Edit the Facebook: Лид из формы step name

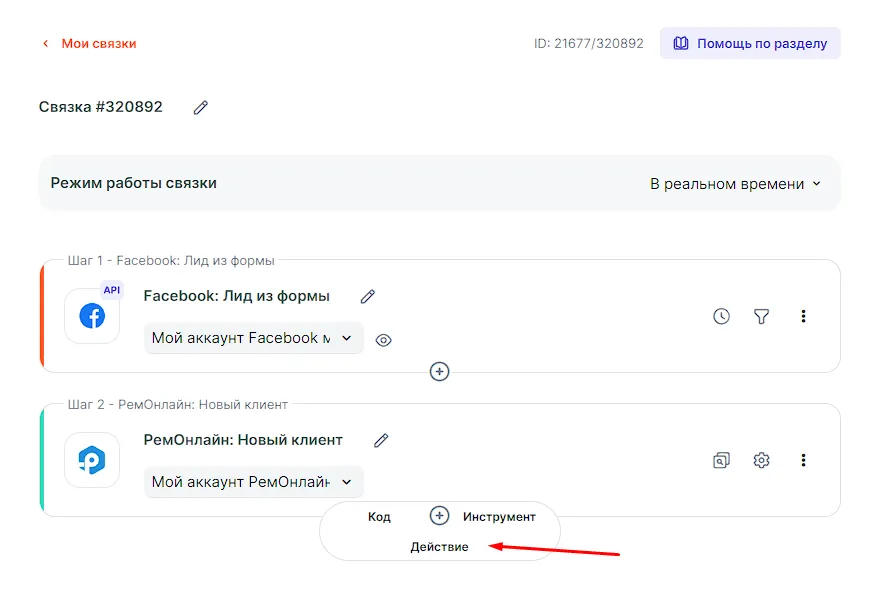click(x=368, y=296)
